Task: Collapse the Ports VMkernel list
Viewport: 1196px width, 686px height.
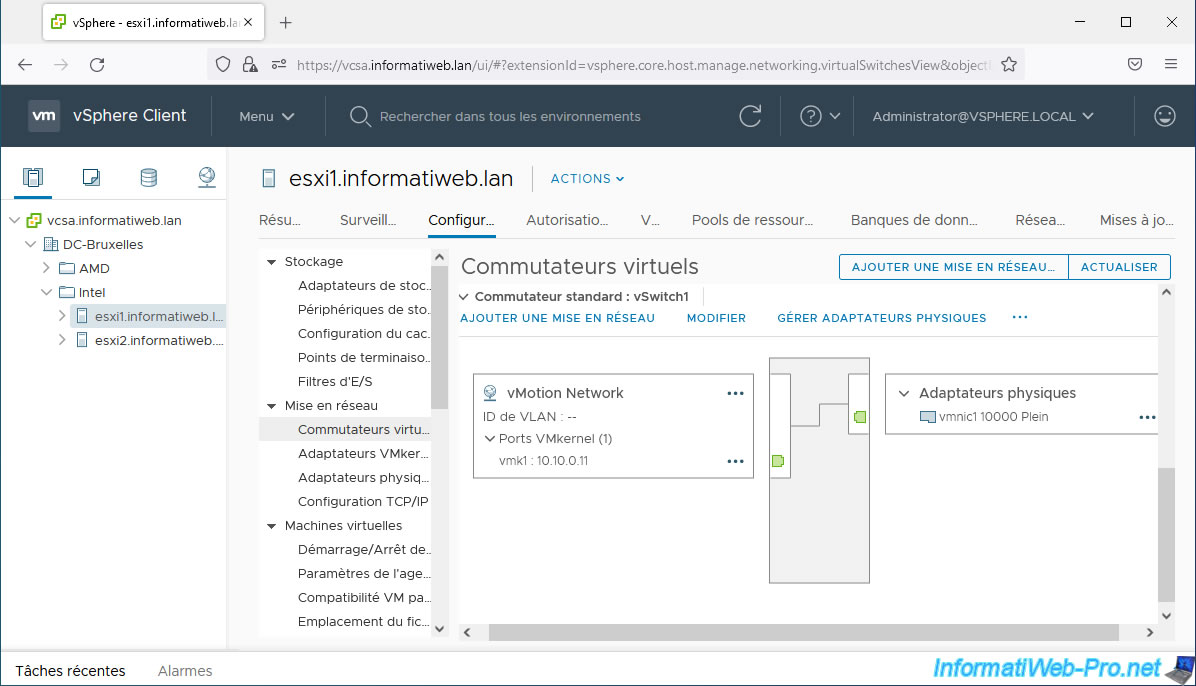Action: 490,439
